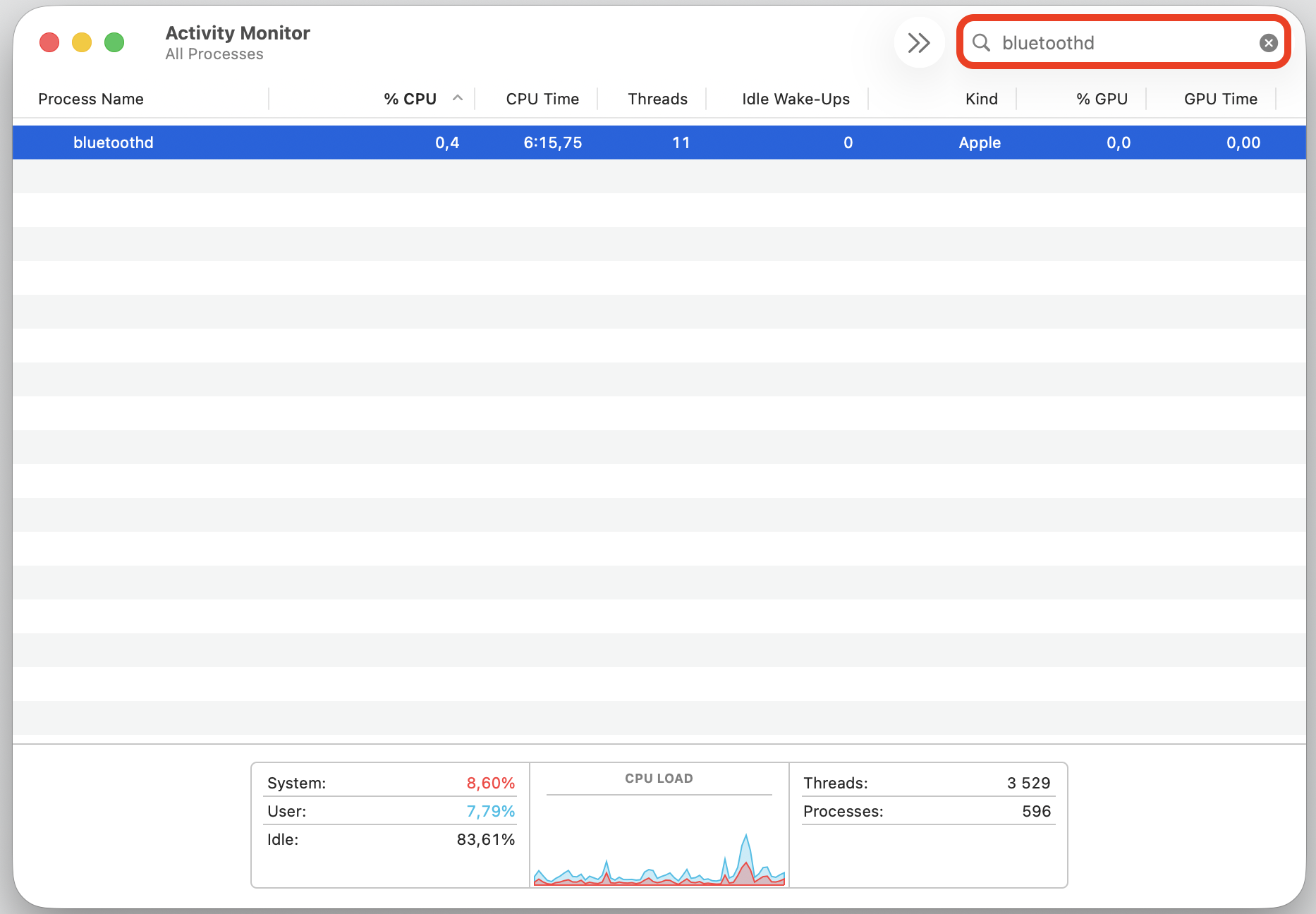1316x914 pixels.
Task: Sort by Kind column header
Action: tap(981, 99)
